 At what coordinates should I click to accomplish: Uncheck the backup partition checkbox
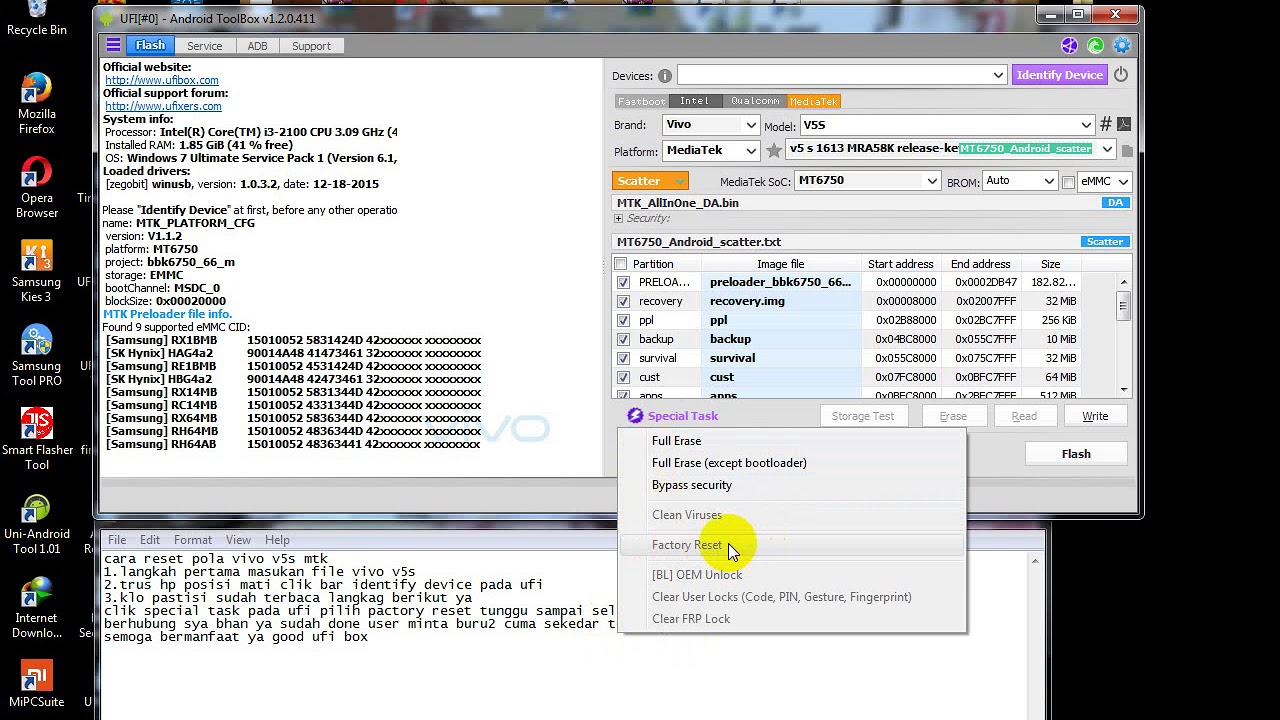[x=623, y=339]
